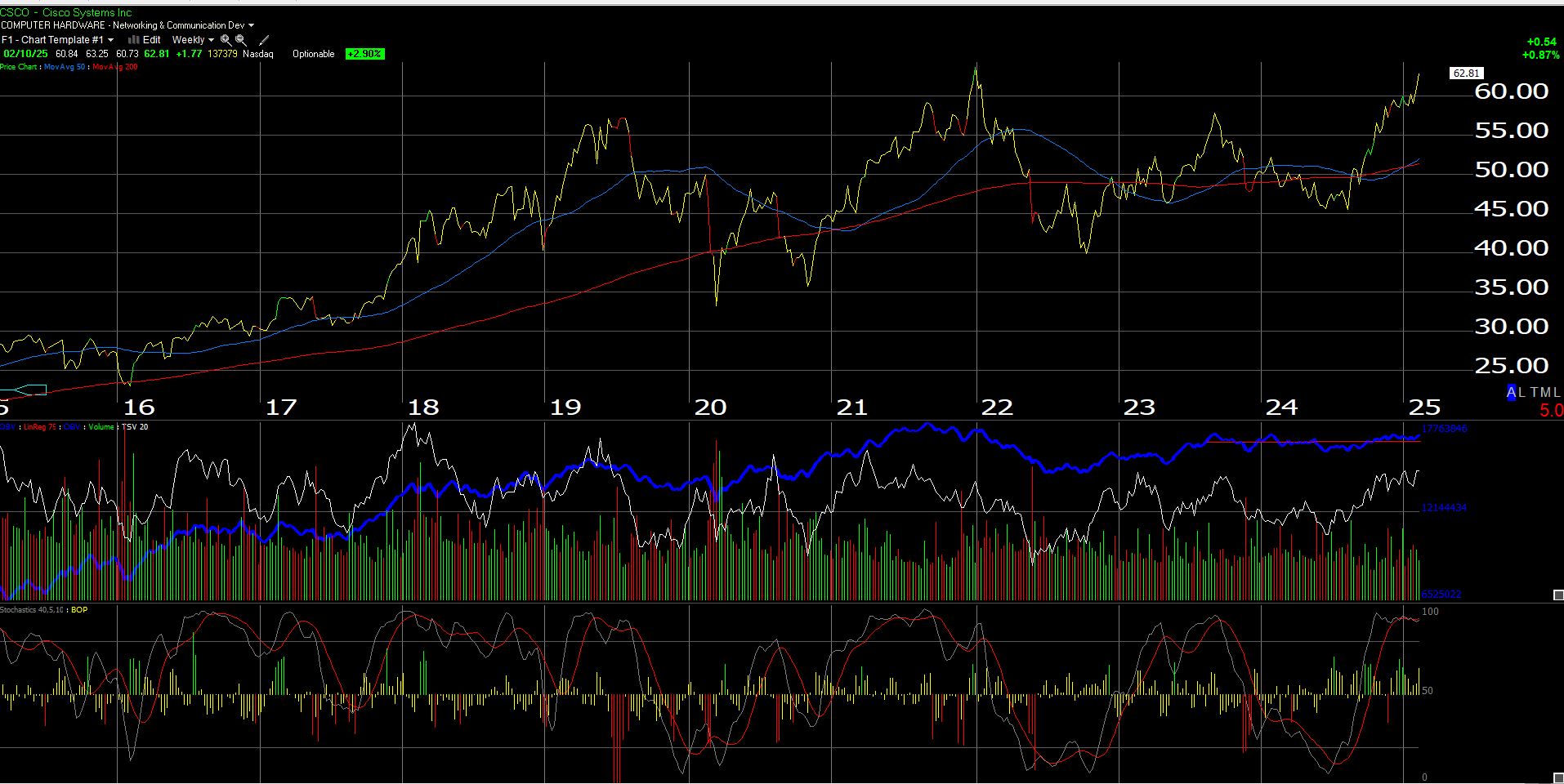This screenshot has width=1564, height=784.
Task: Click the MovAvg 50 legend label
Action: [65, 67]
